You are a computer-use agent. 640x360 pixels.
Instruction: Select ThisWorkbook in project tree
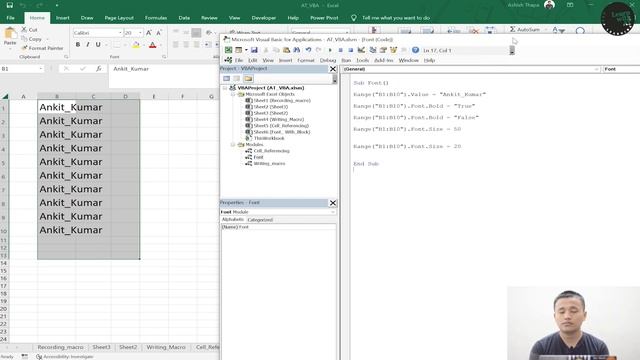269,138
